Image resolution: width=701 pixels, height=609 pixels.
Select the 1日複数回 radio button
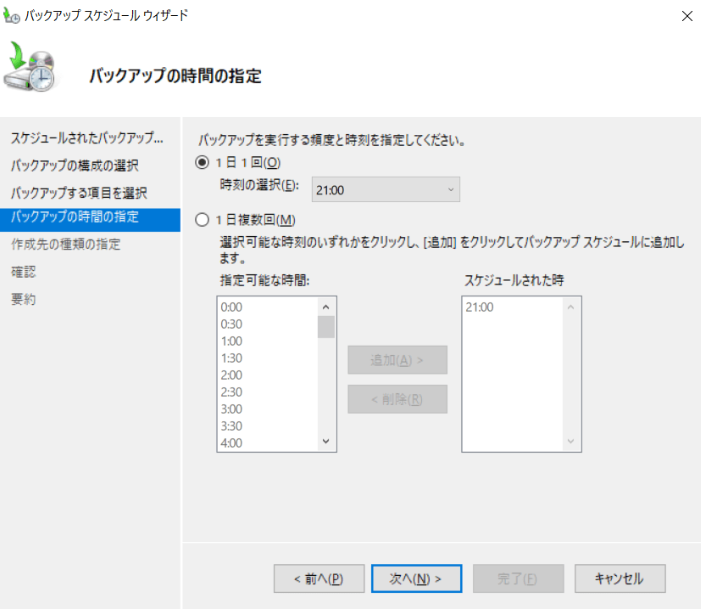[202, 220]
